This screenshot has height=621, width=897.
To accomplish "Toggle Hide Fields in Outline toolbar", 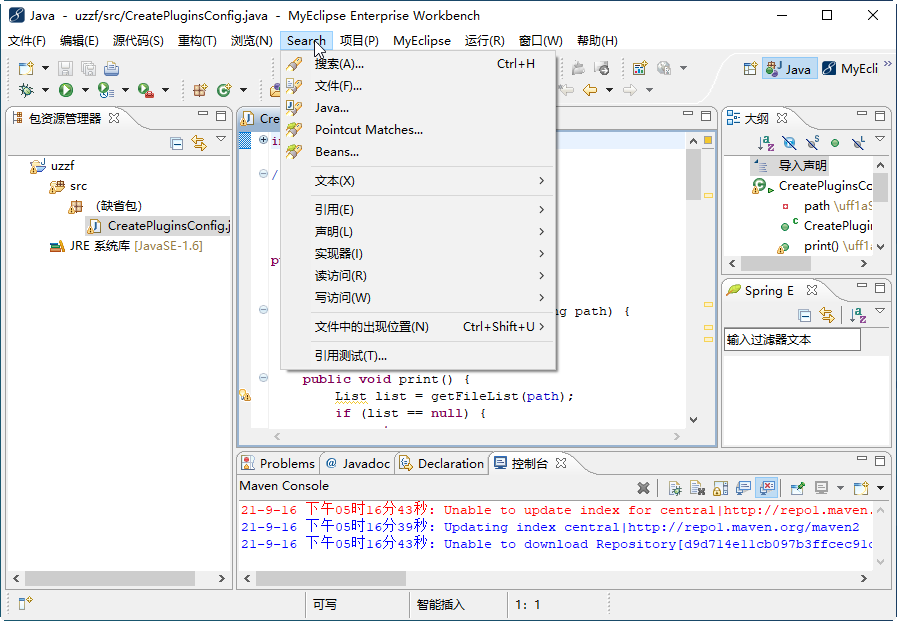I will coord(789,143).
